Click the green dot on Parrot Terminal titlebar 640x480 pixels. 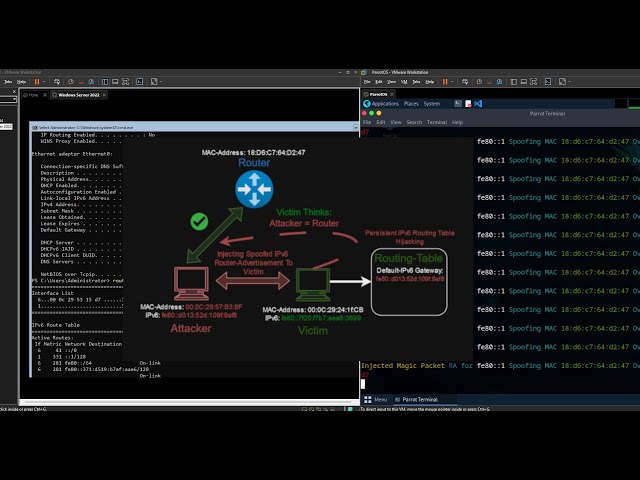[371, 113]
